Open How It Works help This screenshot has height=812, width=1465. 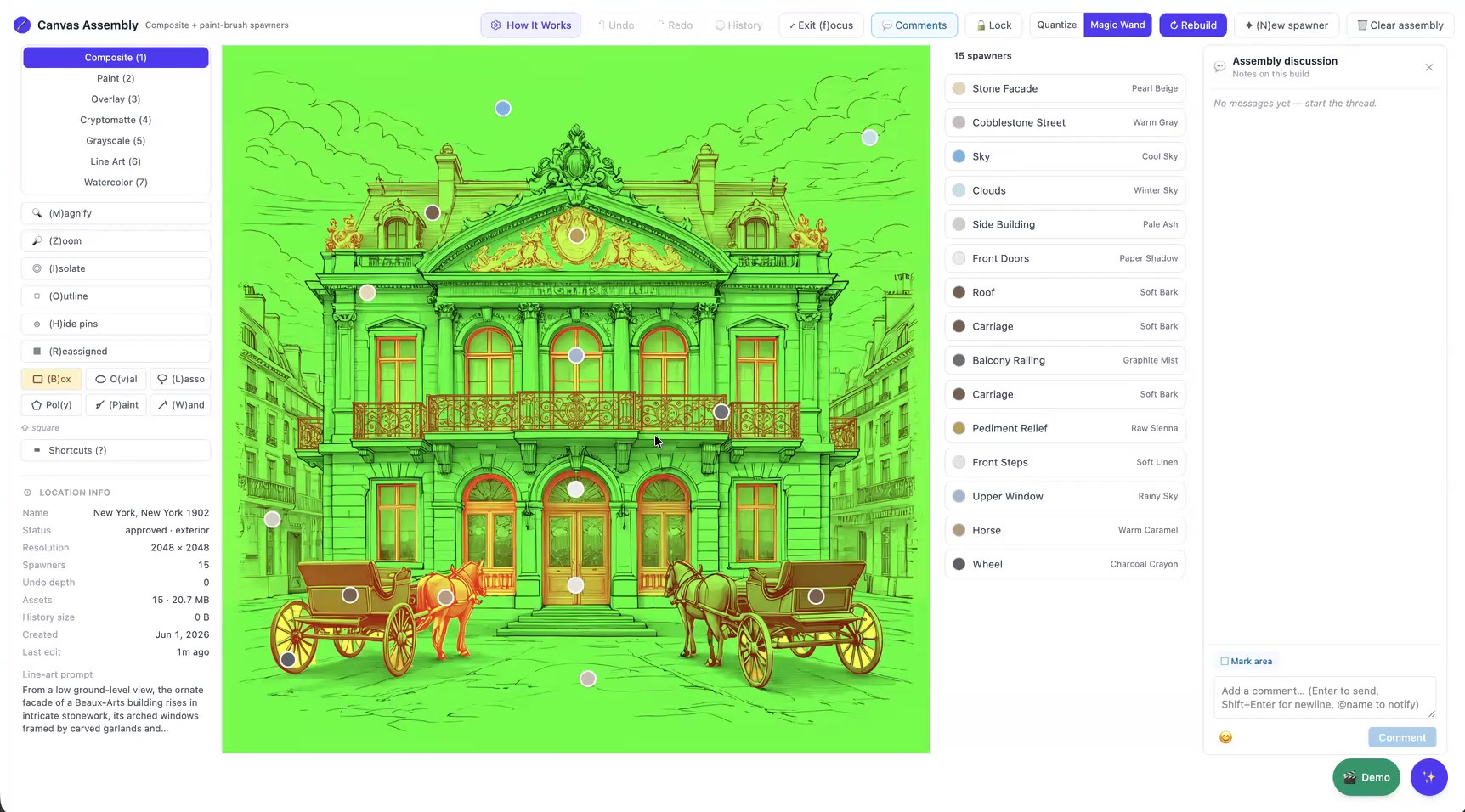531,25
